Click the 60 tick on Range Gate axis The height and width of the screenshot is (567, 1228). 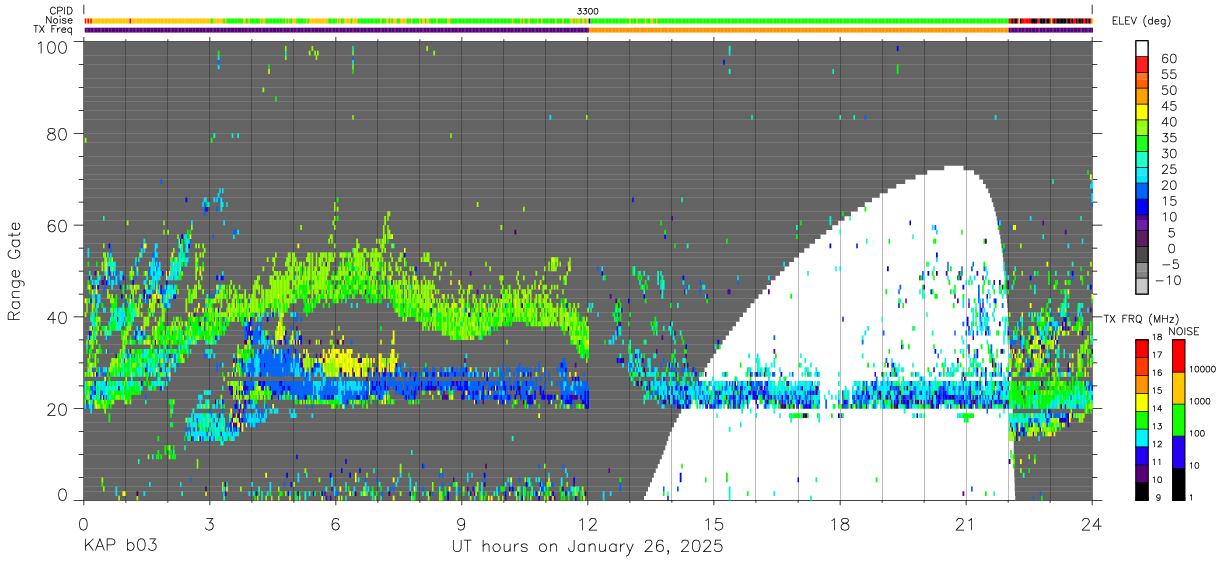tap(56, 225)
